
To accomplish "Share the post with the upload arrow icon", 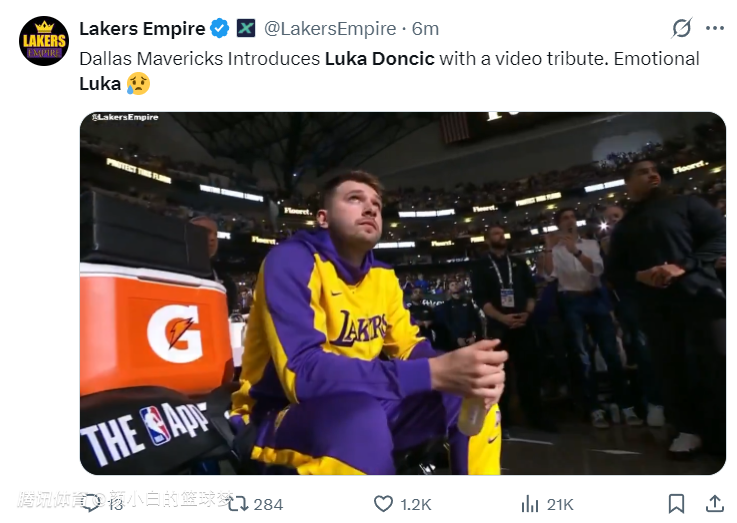I will [x=714, y=503].
